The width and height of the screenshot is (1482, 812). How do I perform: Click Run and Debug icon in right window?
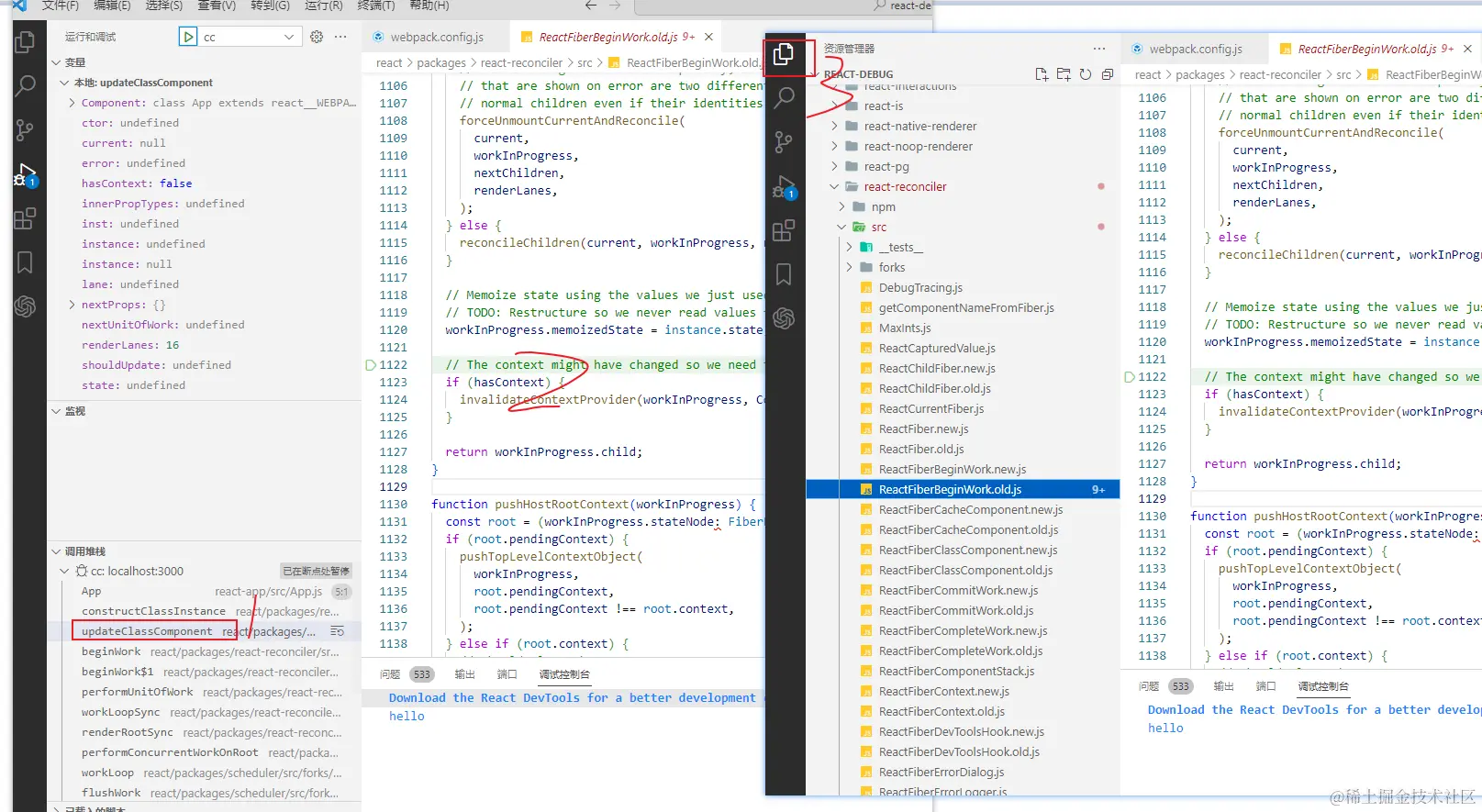click(x=784, y=186)
